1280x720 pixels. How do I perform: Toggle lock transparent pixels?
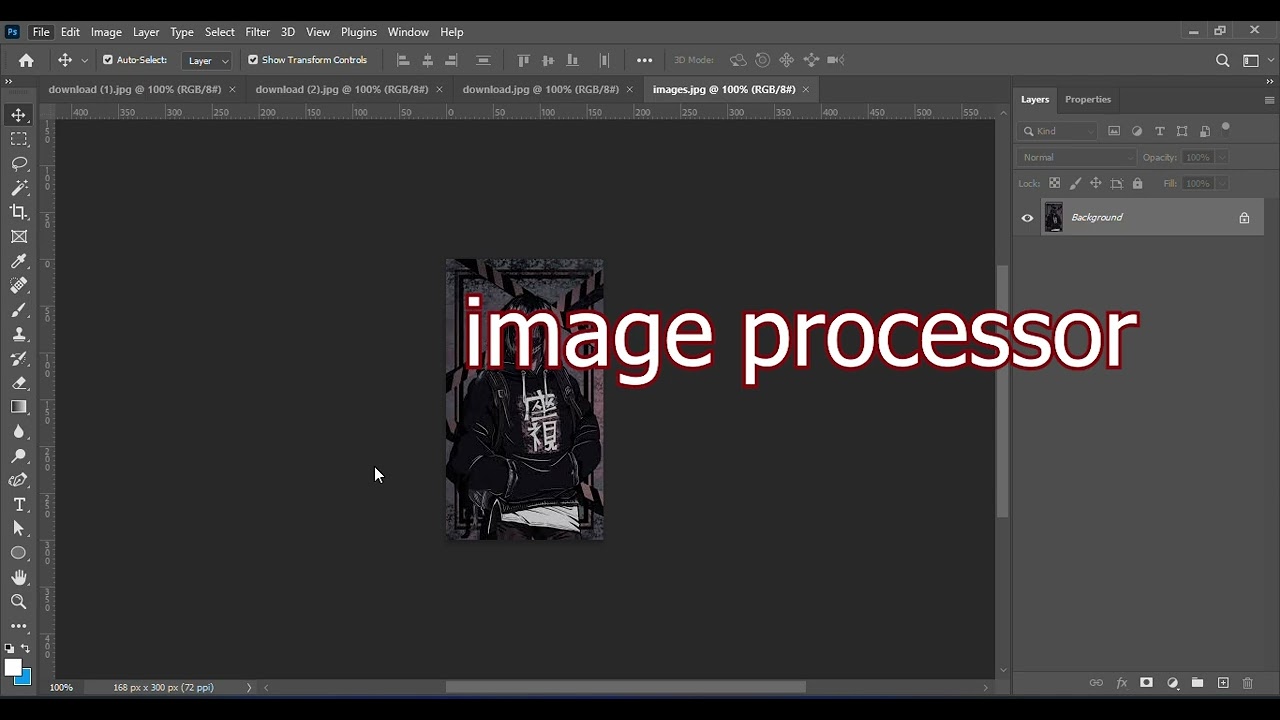(1054, 184)
